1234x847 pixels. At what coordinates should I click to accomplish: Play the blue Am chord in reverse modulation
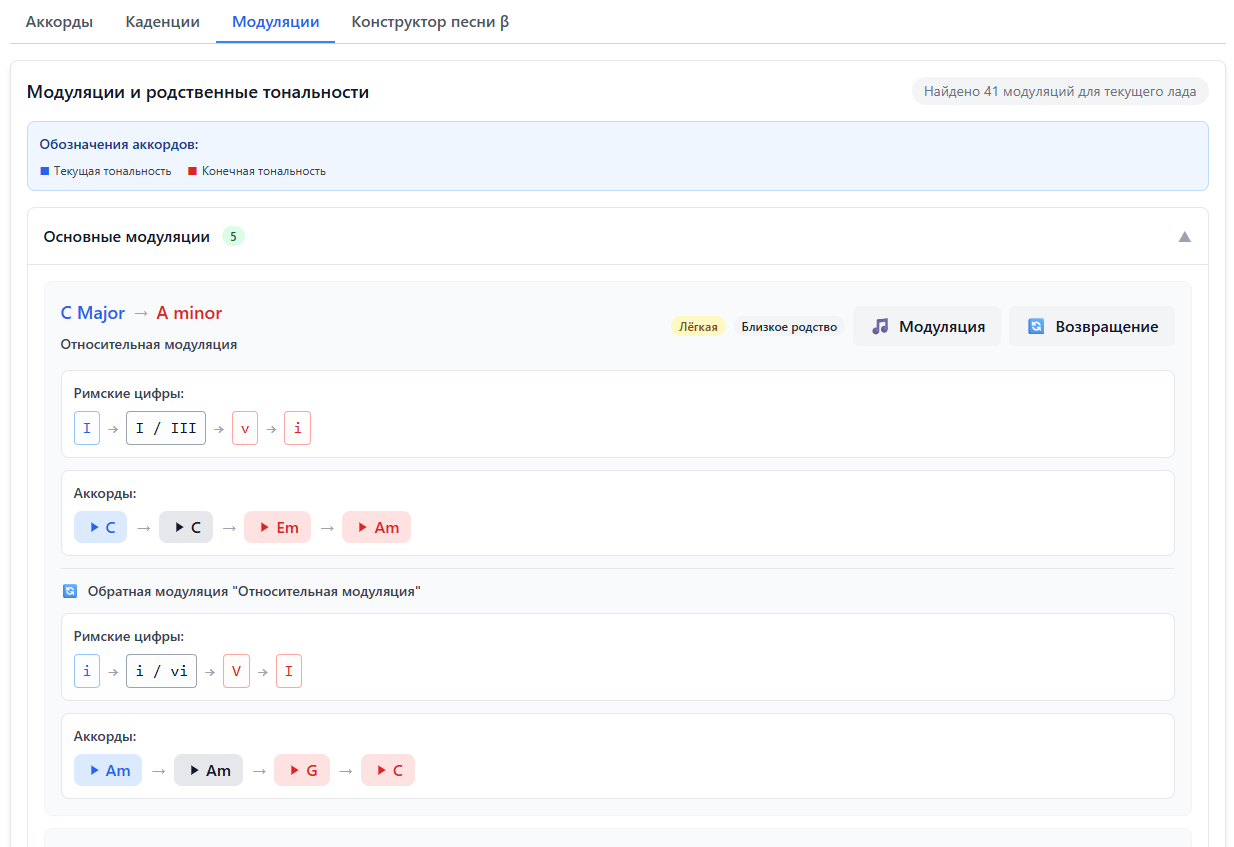pyautogui.click(x=108, y=770)
